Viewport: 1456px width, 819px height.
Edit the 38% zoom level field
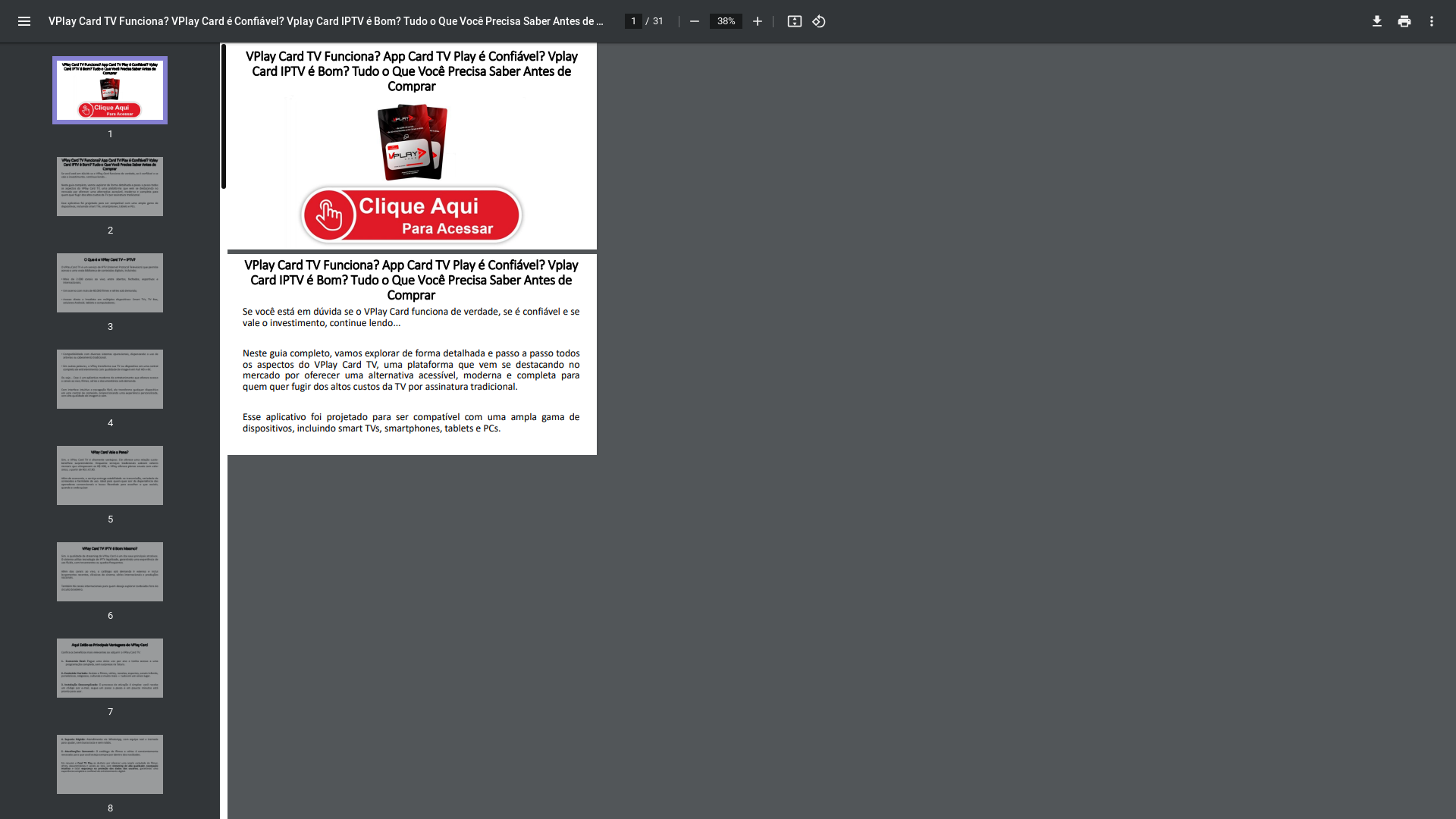[x=726, y=21]
